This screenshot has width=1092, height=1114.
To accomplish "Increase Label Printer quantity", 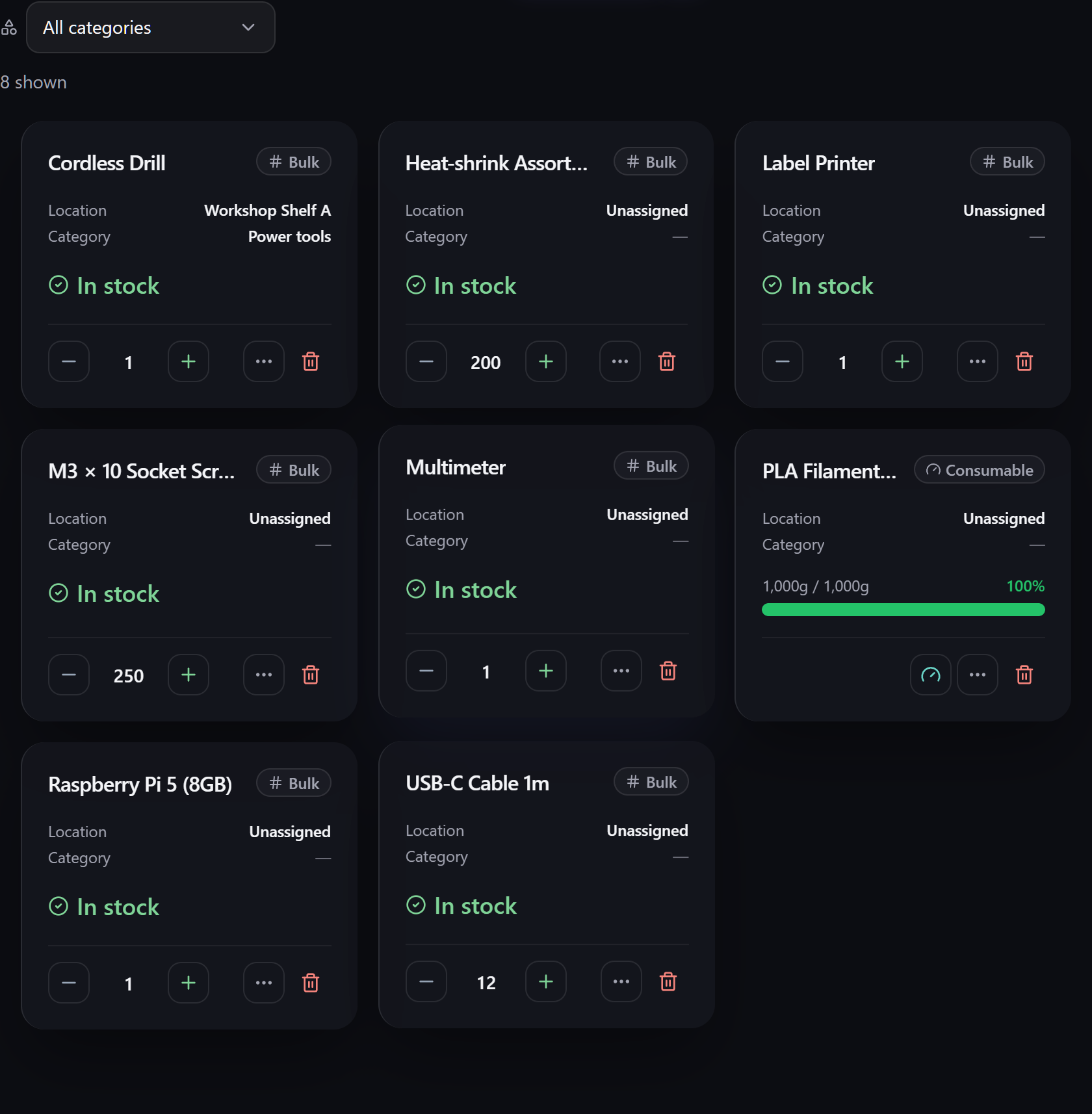I will [902, 361].
